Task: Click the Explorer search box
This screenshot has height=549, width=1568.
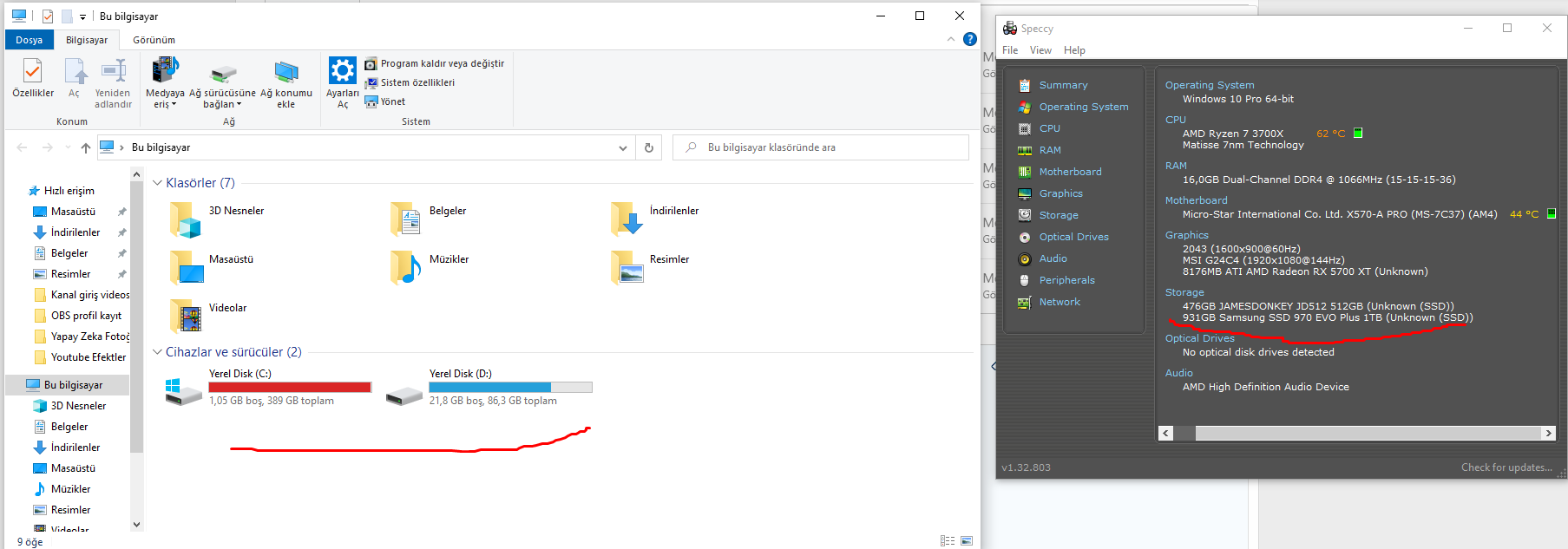Action: (821, 147)
